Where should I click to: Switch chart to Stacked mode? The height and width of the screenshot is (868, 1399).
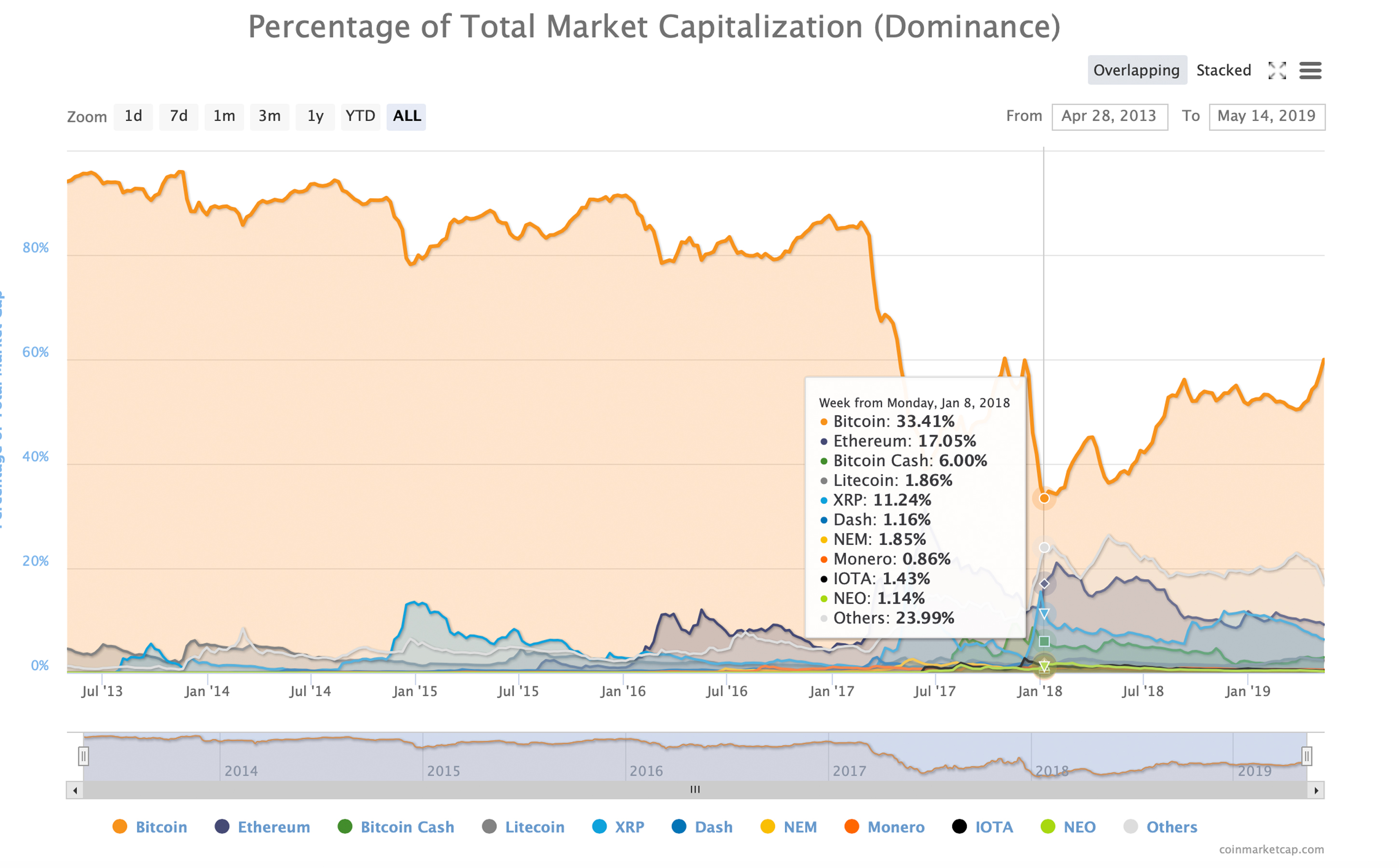pyautogui.click(x=1224, y=70)
